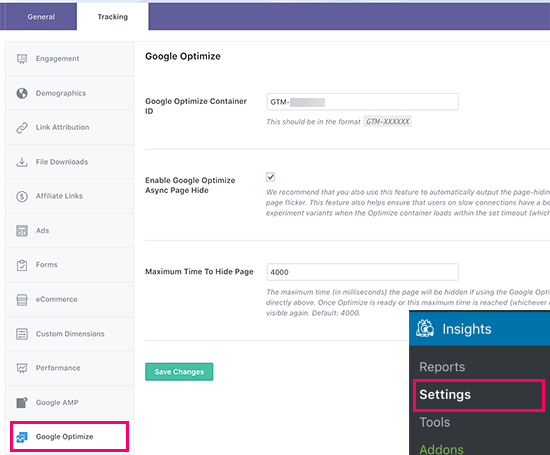Click the Maximum Time To Hide Page field
Screen dimensions: 550x455
[x=362, y=272]
